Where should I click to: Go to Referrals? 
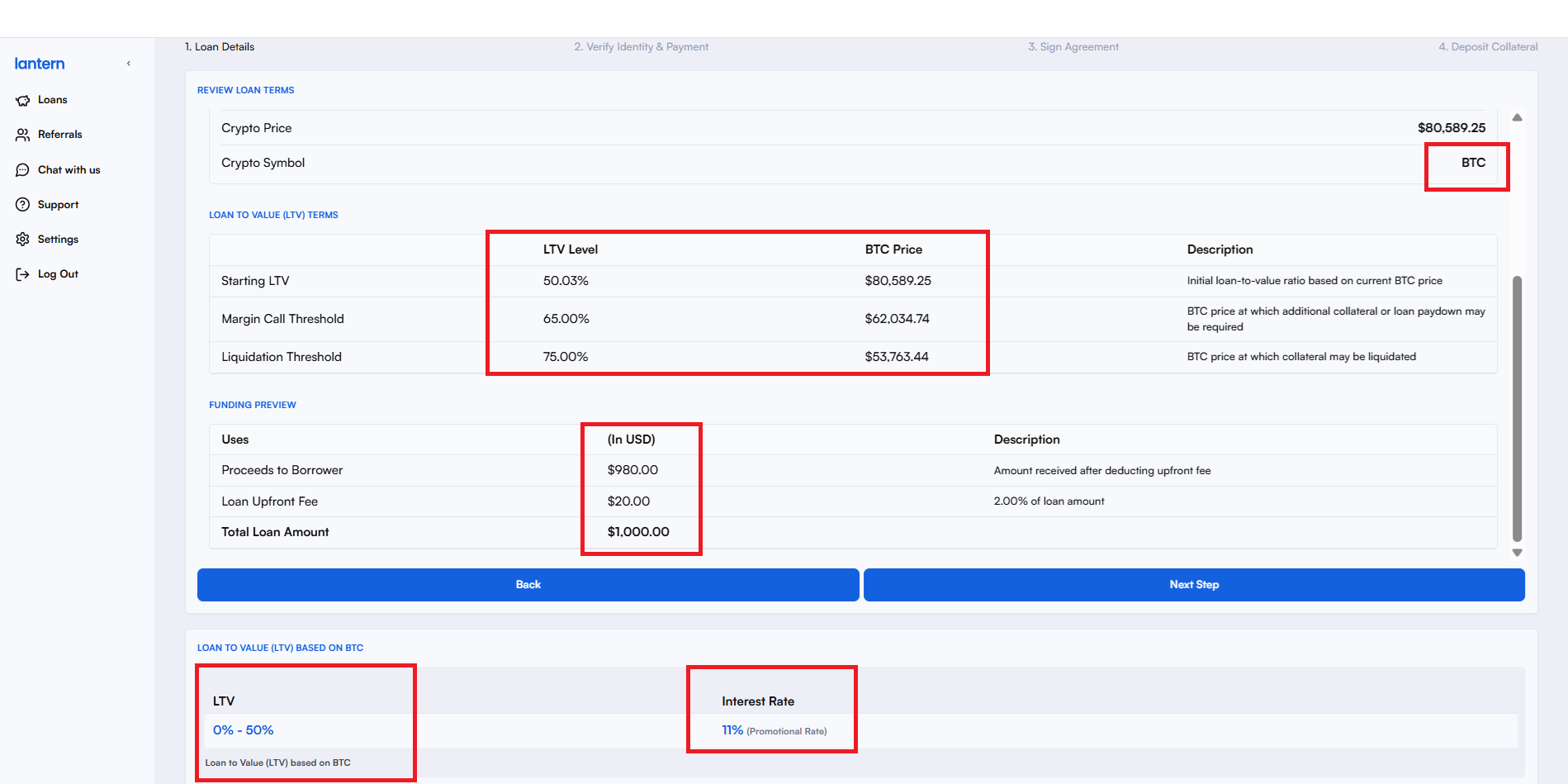coord(60,135)
